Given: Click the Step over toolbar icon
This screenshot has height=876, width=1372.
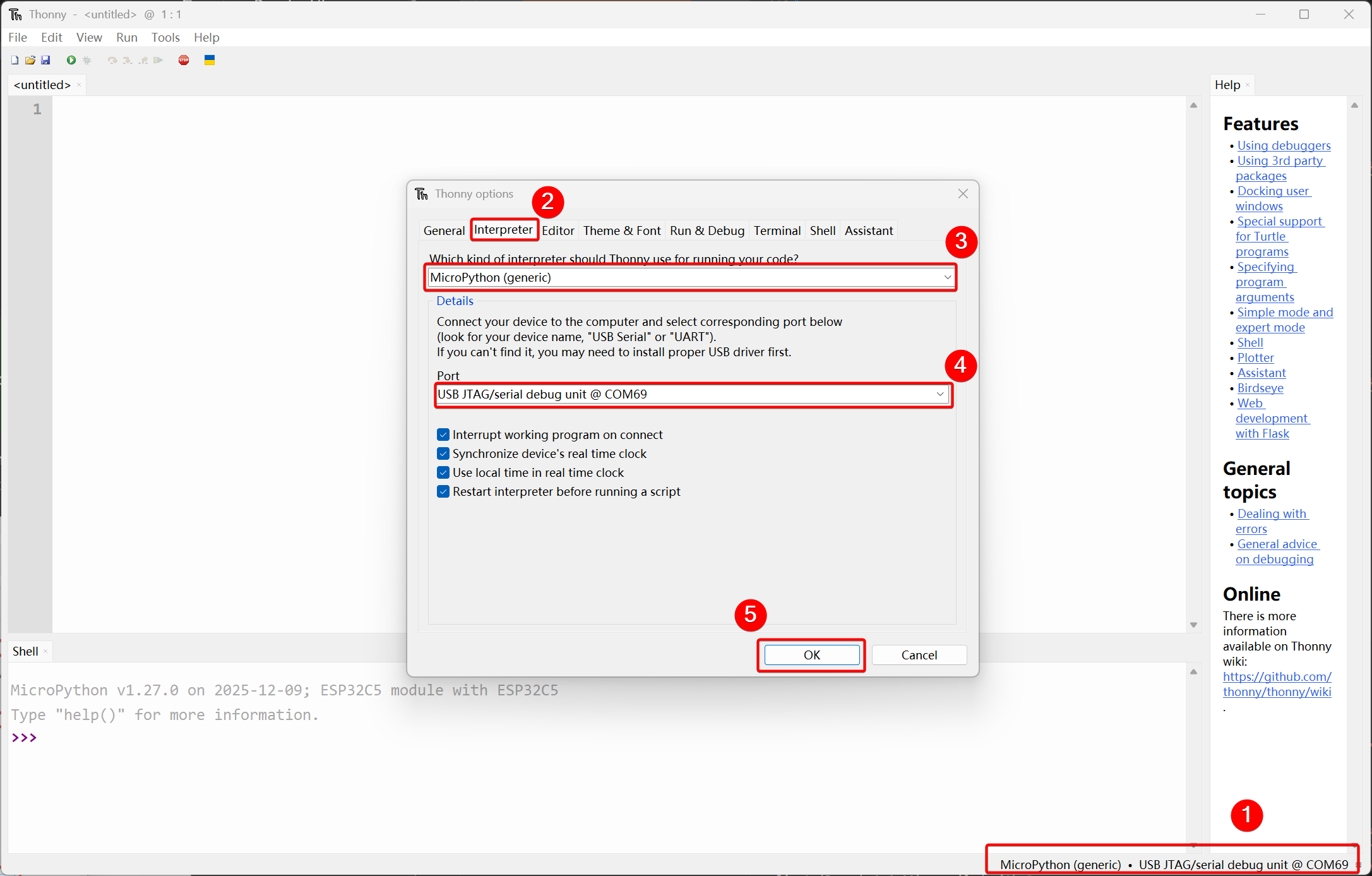Looking at the screenshot, I should tap(112, 60).
